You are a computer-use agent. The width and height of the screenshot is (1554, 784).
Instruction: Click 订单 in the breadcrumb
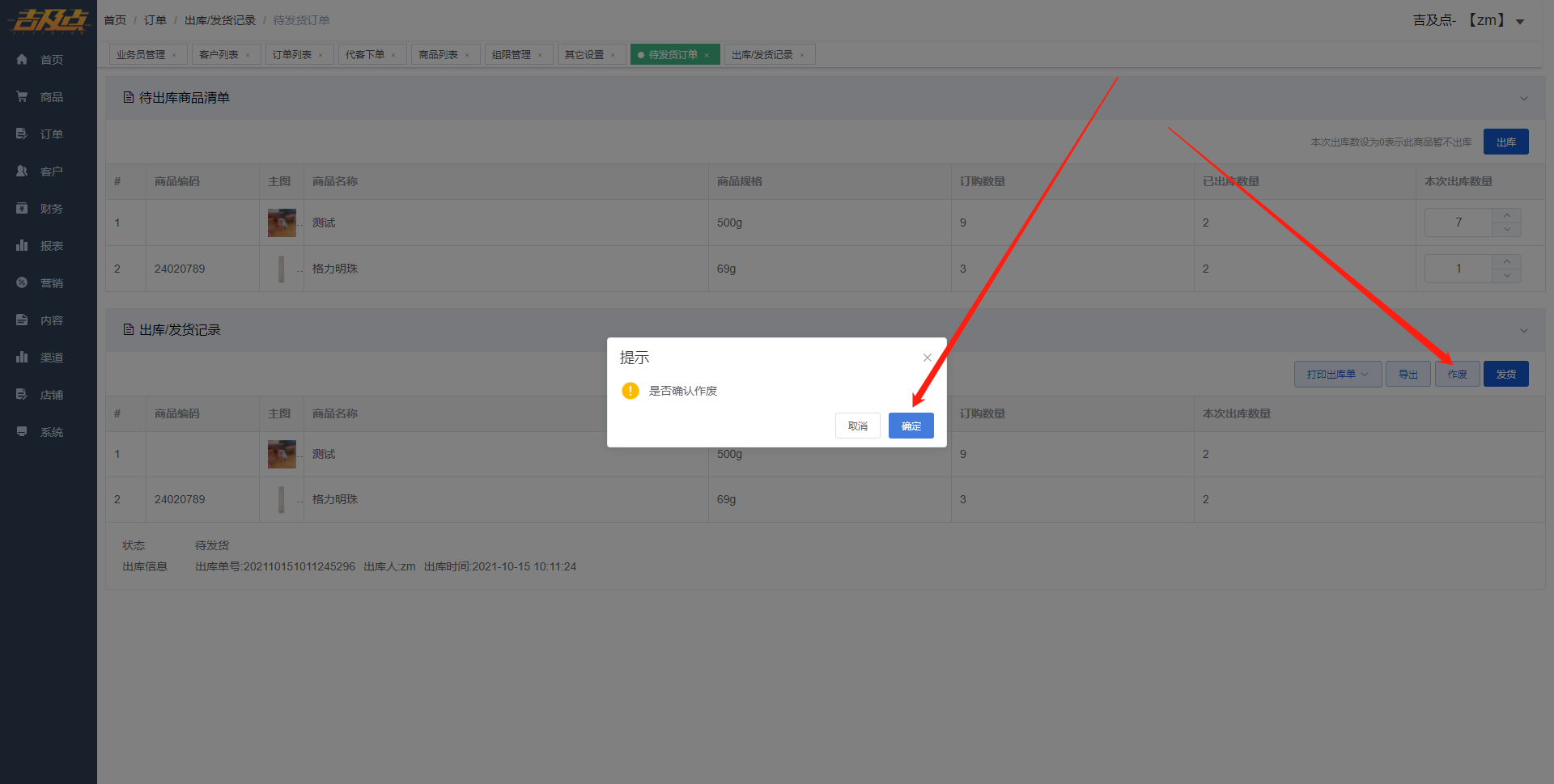click(x=155, y=20)
